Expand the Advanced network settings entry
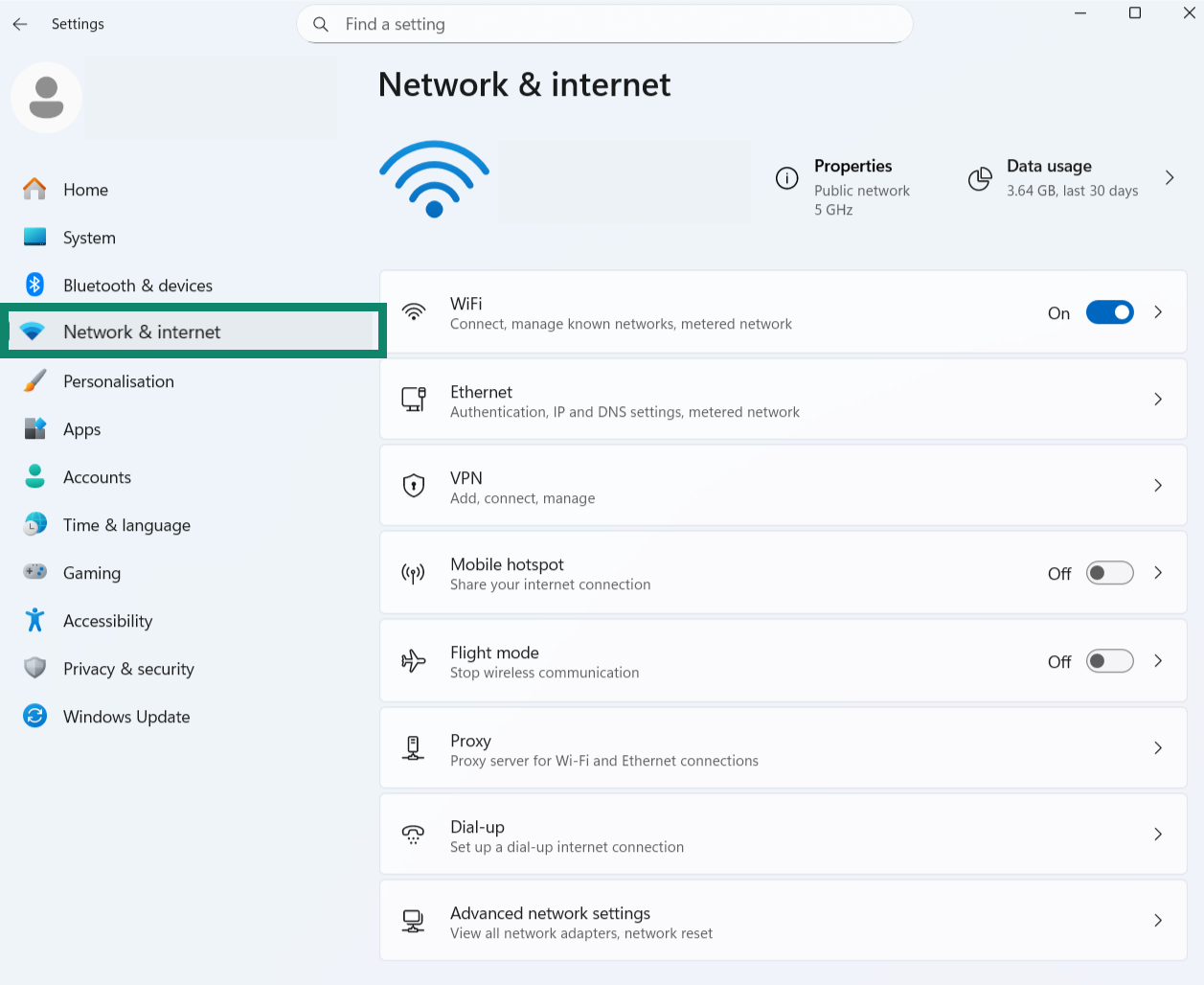This screenshot has width=1204, height=985. [x=1157, y=920]
